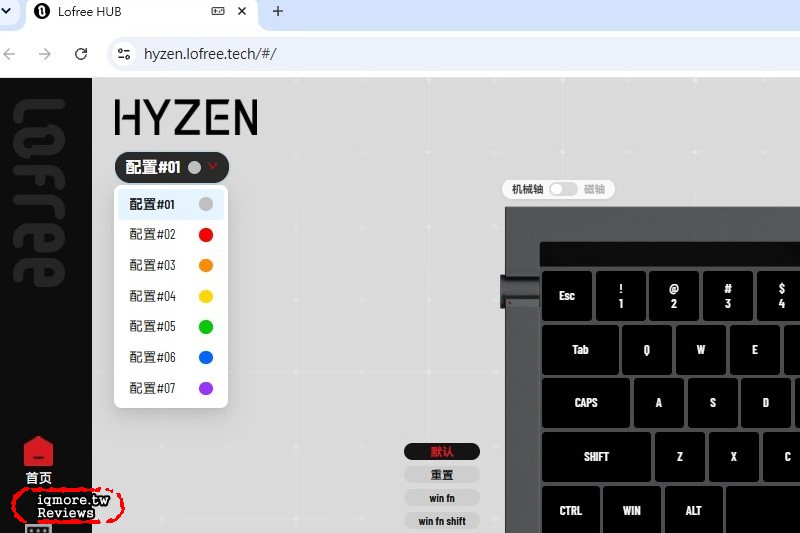Click the SHIFT key on keyboard
This screenshot has height=533, width=800.
coord(596,457)
